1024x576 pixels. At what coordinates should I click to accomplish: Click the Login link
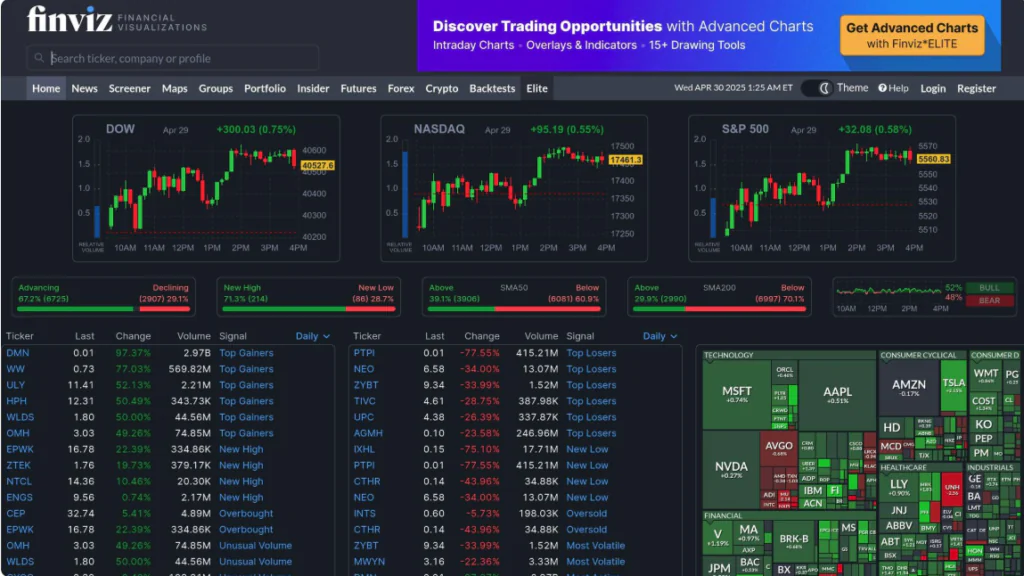coord(933,88)
